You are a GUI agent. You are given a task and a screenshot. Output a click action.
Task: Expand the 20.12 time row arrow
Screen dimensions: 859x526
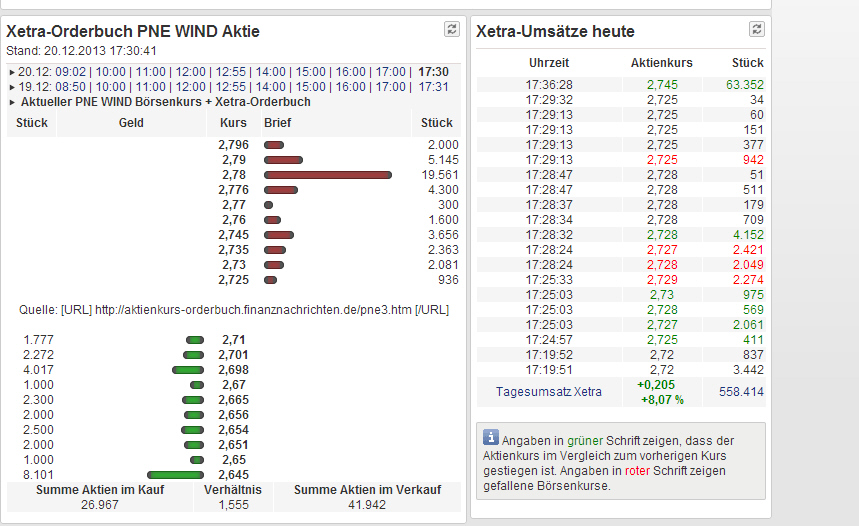click(x=12, y=72)
